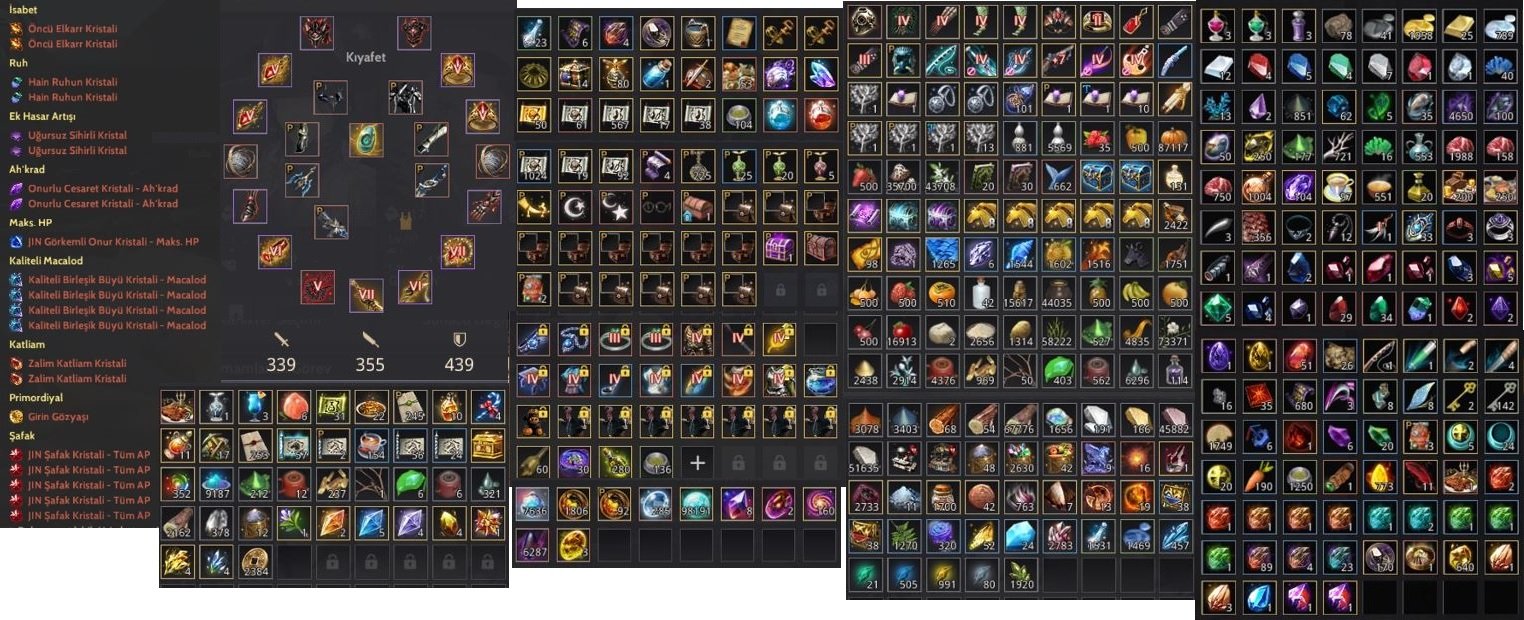Select the shield defense stat icon above 439
1524x620 pixels.
(459, 340)
